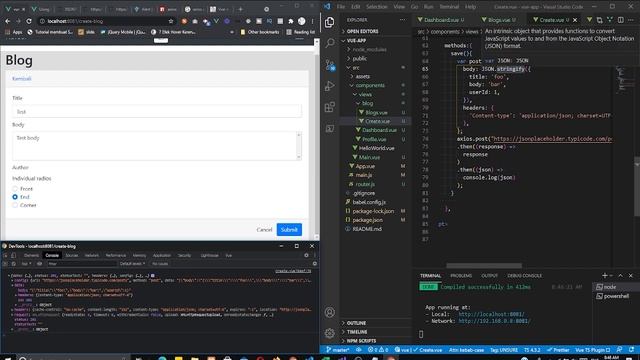Image resolution: width=640 pixels, height=360 pixels.
Task: Open the Chrome extensions puzzle icon
Action: pos(291,21)
